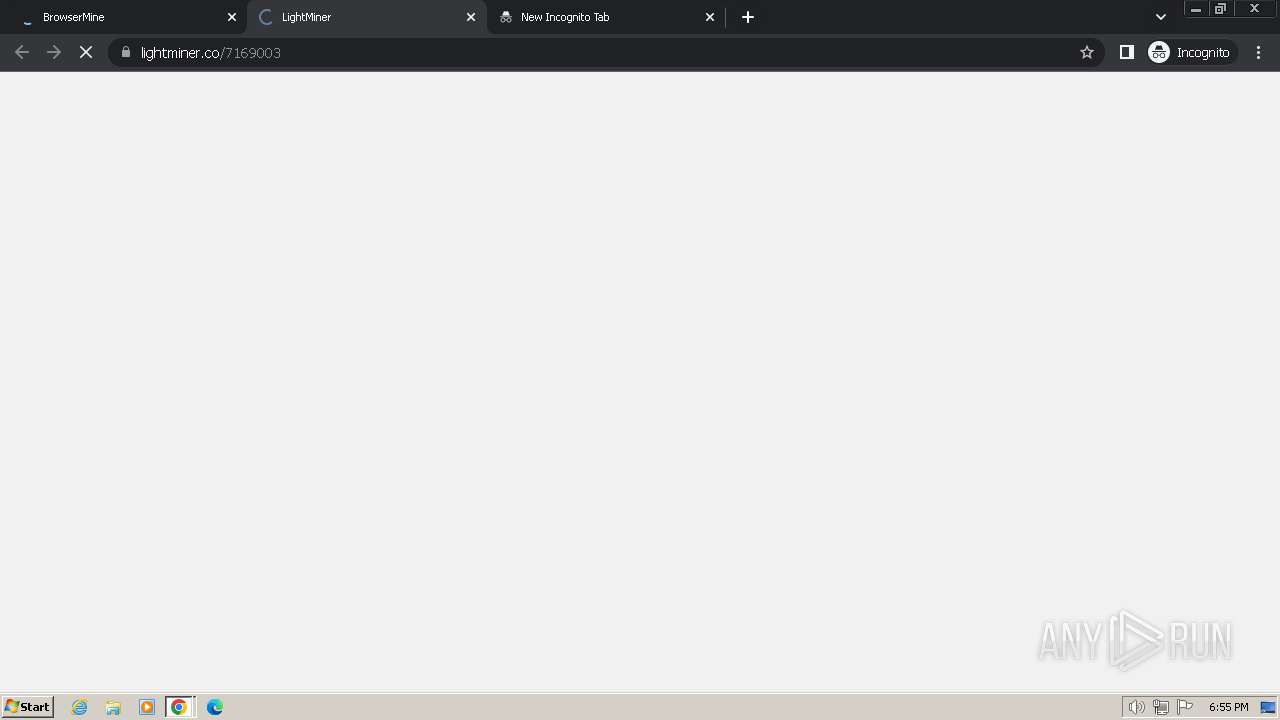Launch Windows Media Player from taskbar
This screenshot has height=720, width=1280.
click(x=147, y=707)
